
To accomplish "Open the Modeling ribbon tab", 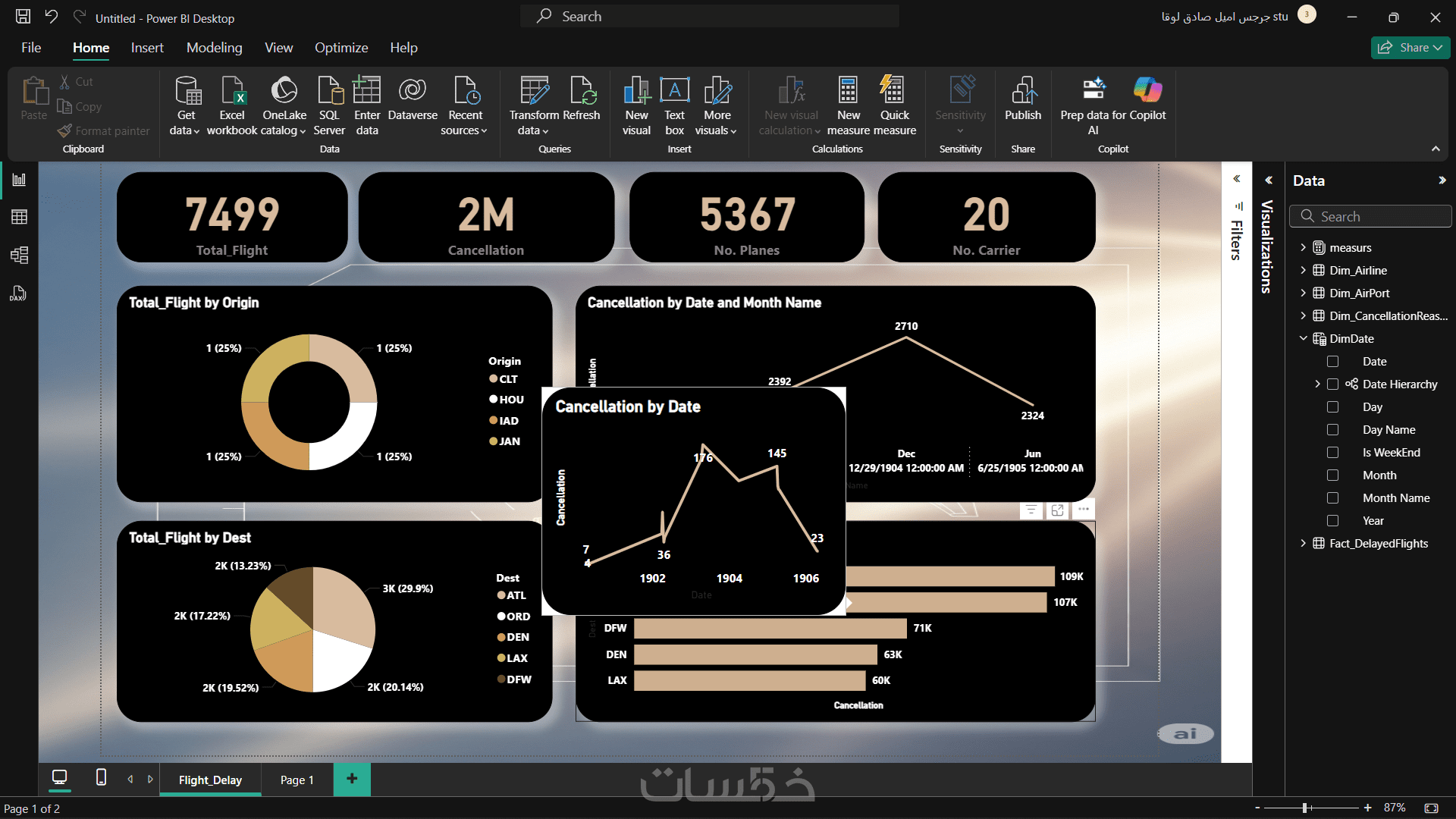I will [x=214, y=48].
